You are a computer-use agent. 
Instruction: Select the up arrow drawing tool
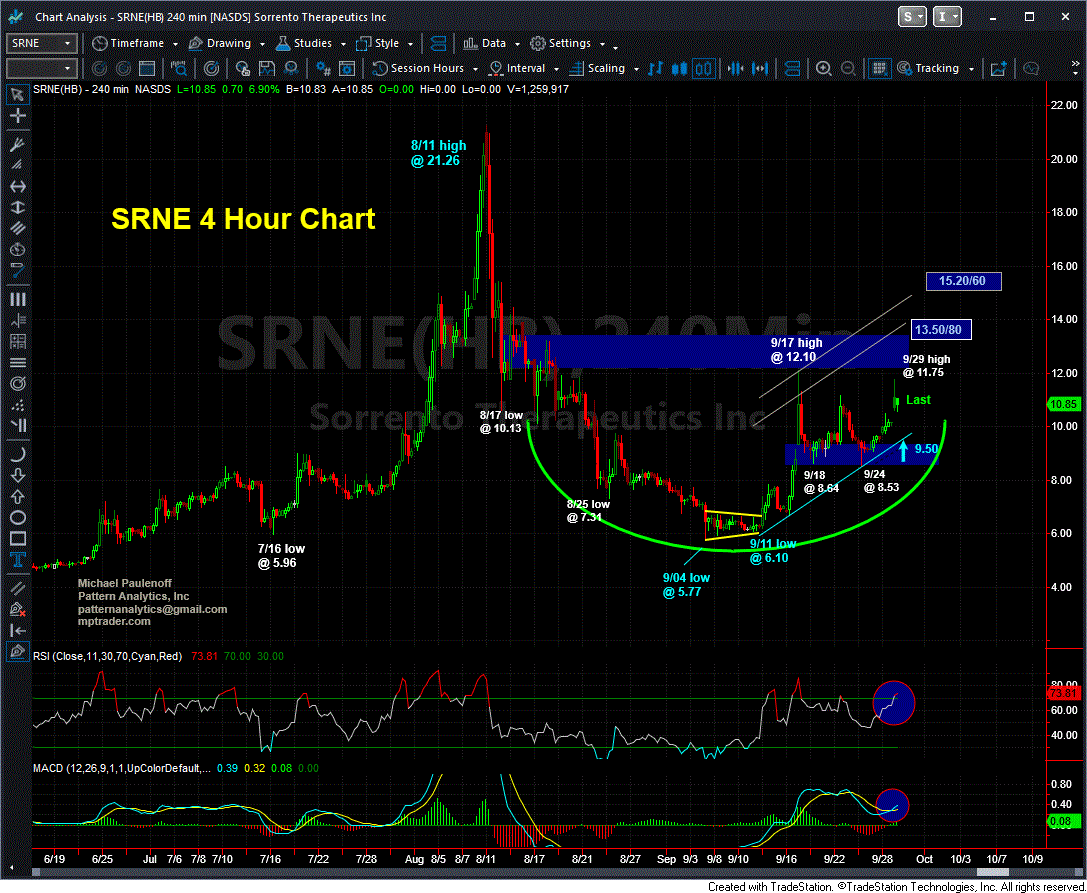click(x=17, y=496)
